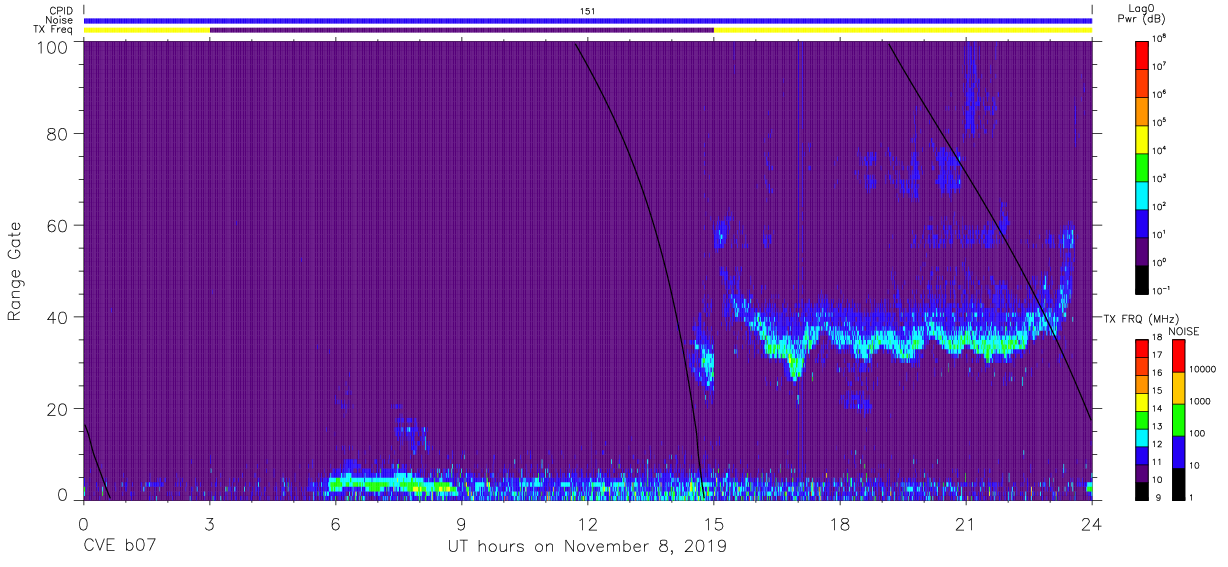Screen dimensions: 1228x567
Task: Click x-axis tick label 3
Action: click(209, 522)
